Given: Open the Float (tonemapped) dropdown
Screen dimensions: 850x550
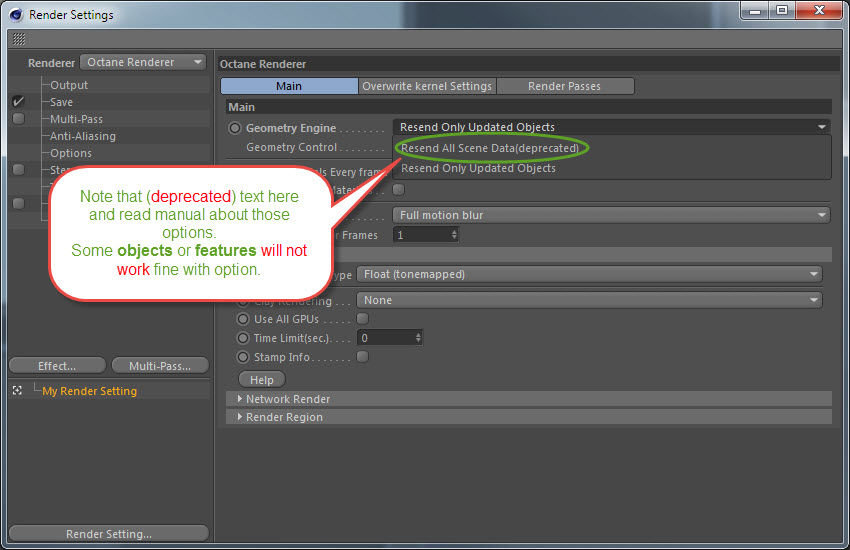Looking at the screenshot, I should tap(589, 274).
